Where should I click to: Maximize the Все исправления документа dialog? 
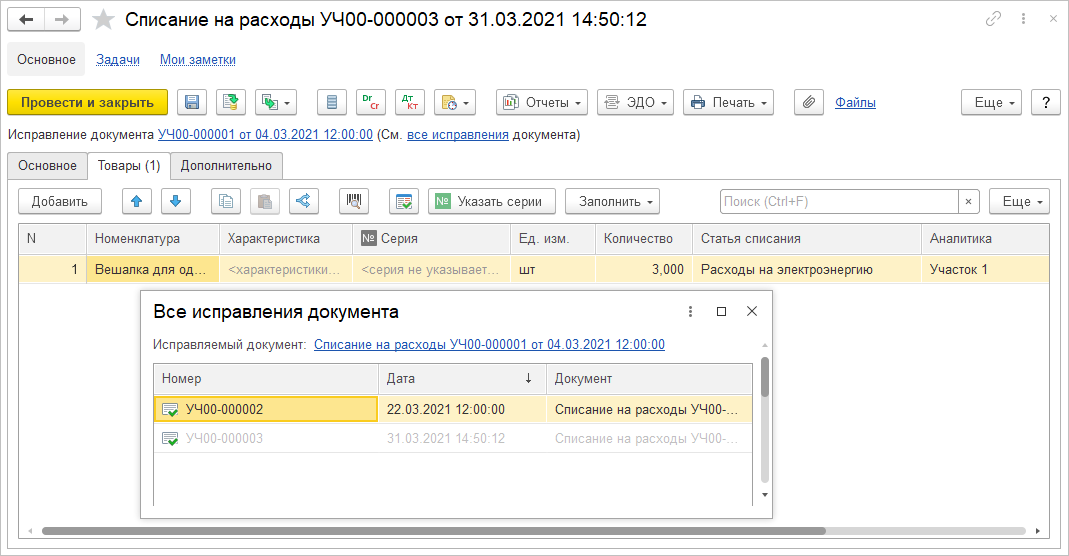point(721,311)
